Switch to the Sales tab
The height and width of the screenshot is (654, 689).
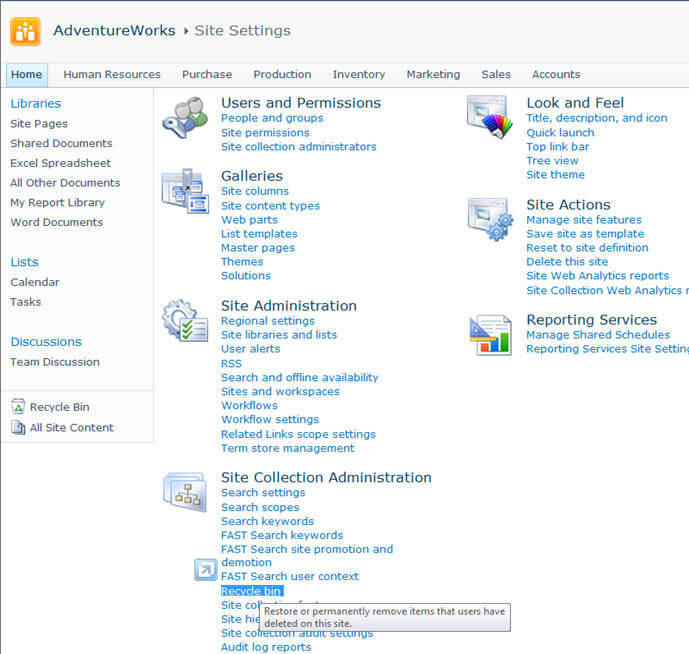coord(496,74)
